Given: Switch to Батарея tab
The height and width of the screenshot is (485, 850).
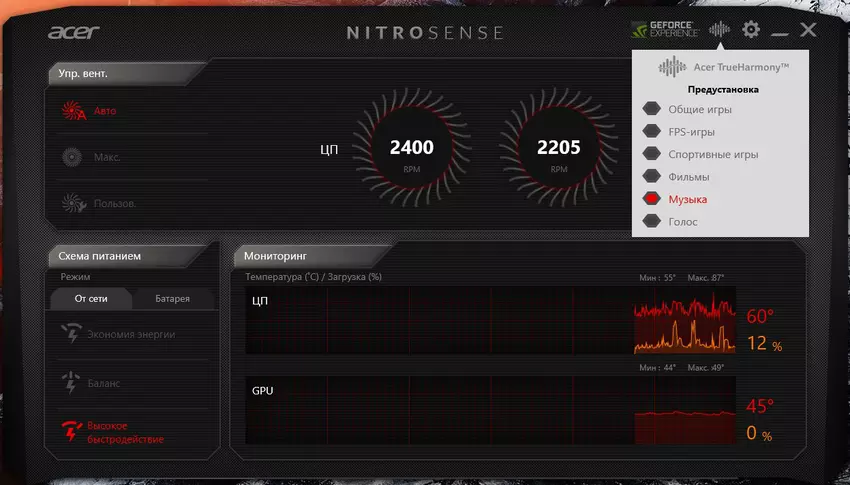Looking at the screenshot, I should click(x=171, y=298).
